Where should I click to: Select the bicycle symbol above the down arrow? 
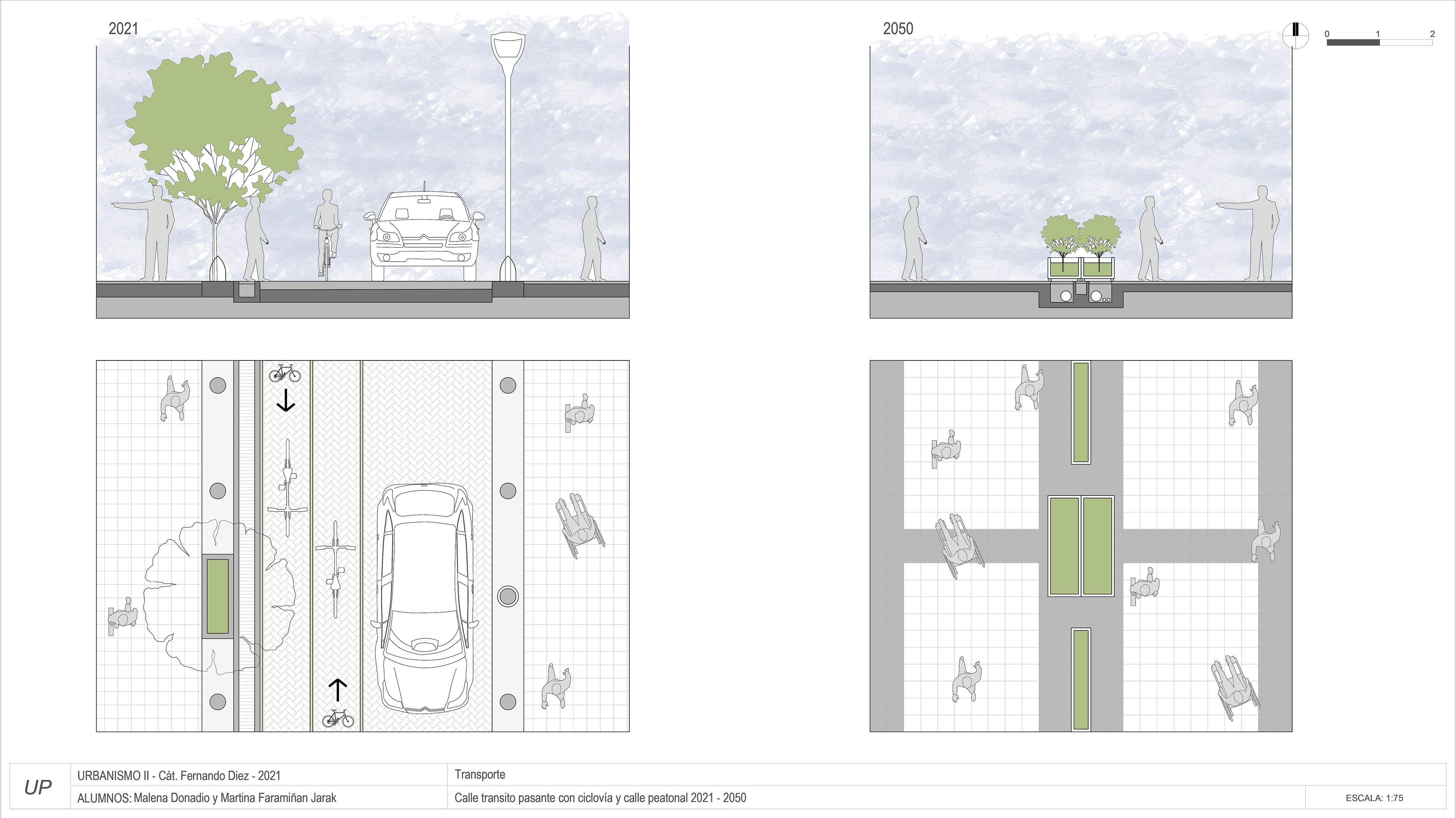[x=285, y=373]
